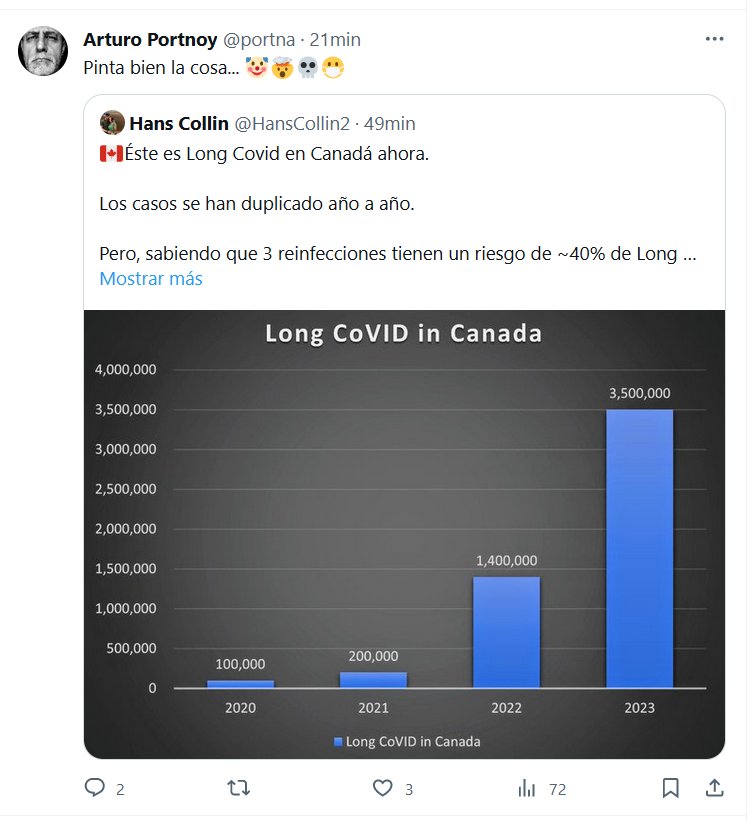Click the 49min quoted tweet timestamp
The width and height of the screenshot is (748, 822).
[x=391, y=124]
